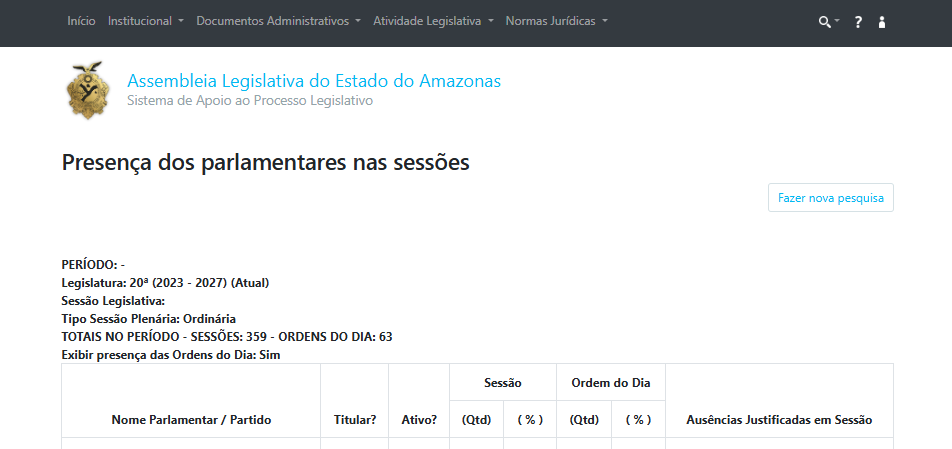
Task: Open the Normas Jurídicas menu
Action: point(557,21)
